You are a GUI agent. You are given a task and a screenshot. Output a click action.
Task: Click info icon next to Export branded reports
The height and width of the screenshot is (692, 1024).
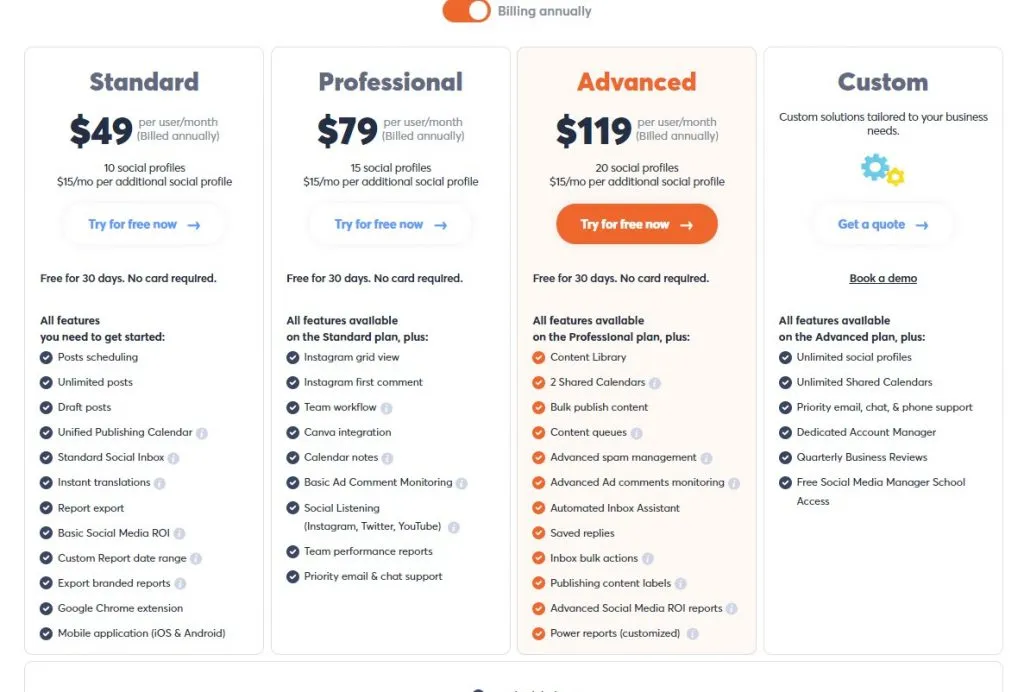tap(180, 584)
